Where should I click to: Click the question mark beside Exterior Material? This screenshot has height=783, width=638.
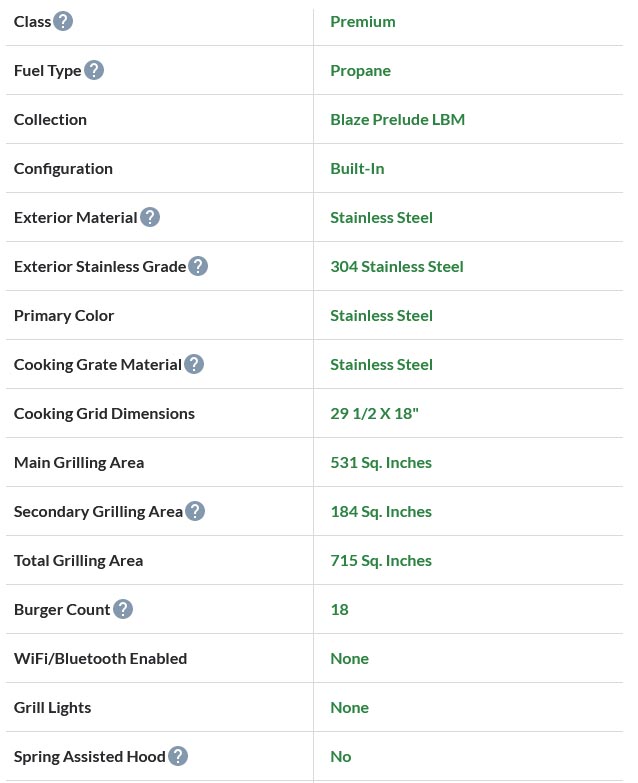pyautogui.click(x=150, y=217)
